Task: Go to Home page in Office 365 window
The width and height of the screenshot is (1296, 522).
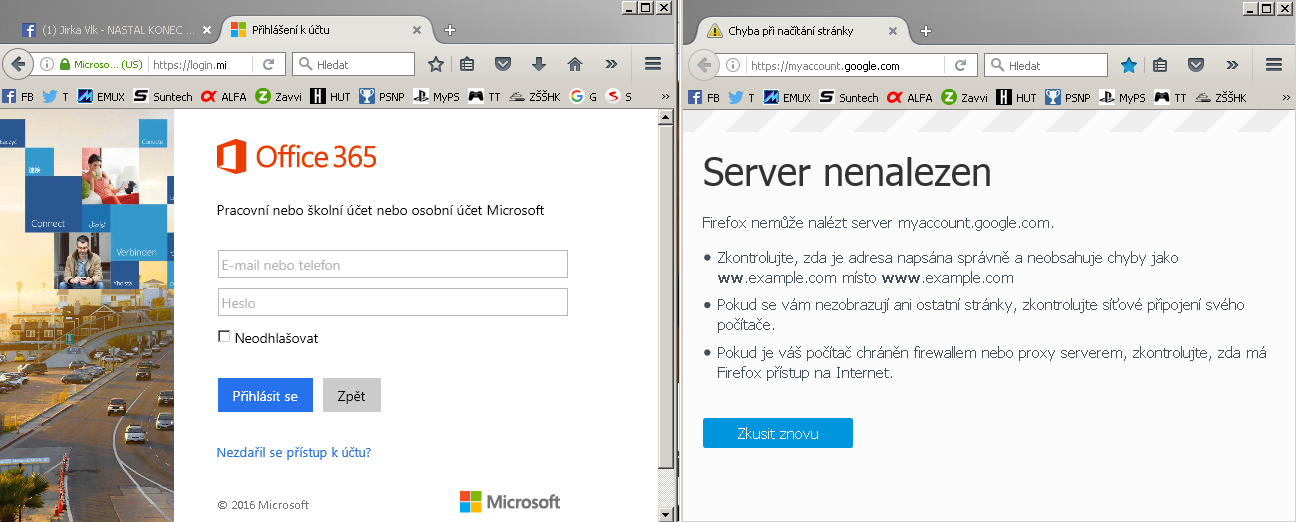Action: pos(575,64)
